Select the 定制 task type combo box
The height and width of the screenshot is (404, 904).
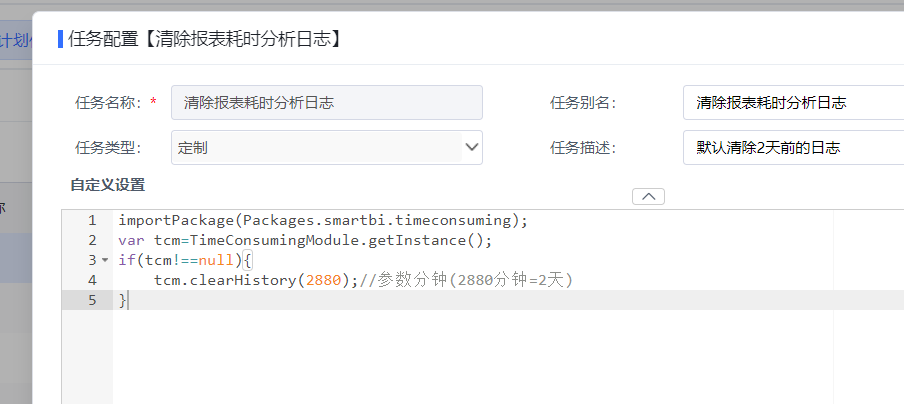(326, 148)
